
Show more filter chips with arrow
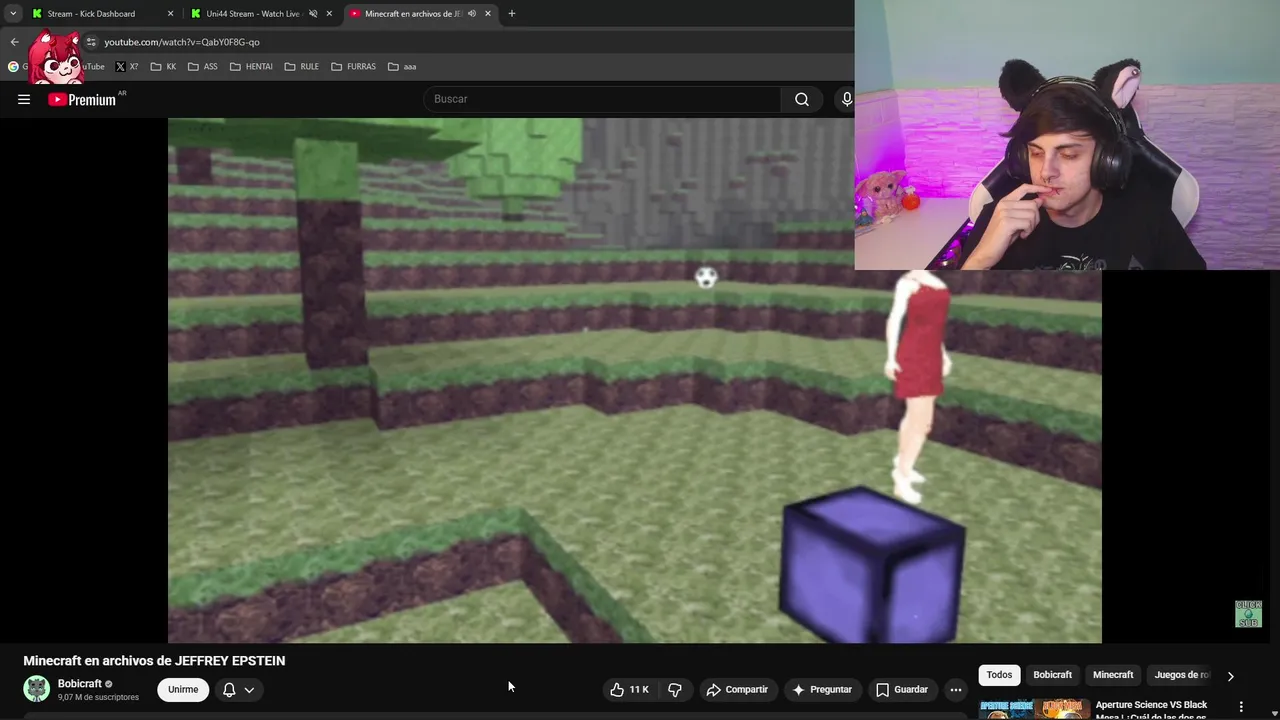click(1230, 676)
